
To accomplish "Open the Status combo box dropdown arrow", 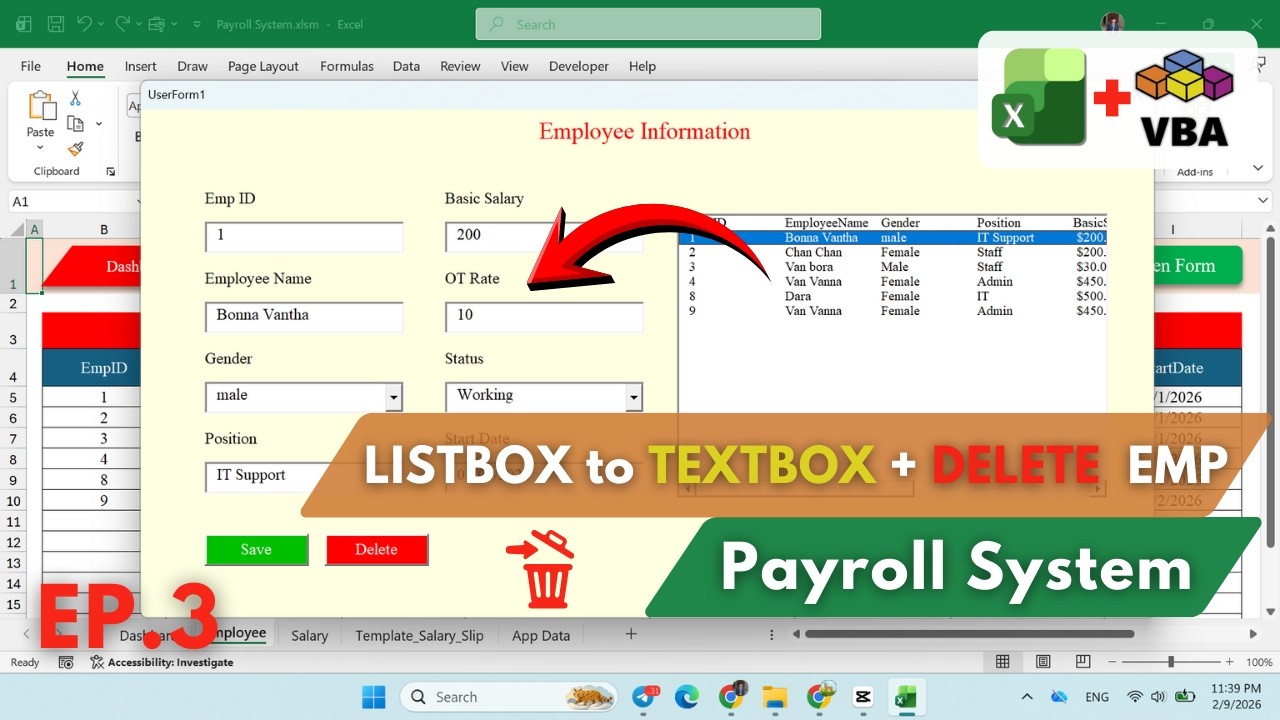I will [x=634, y=397].
